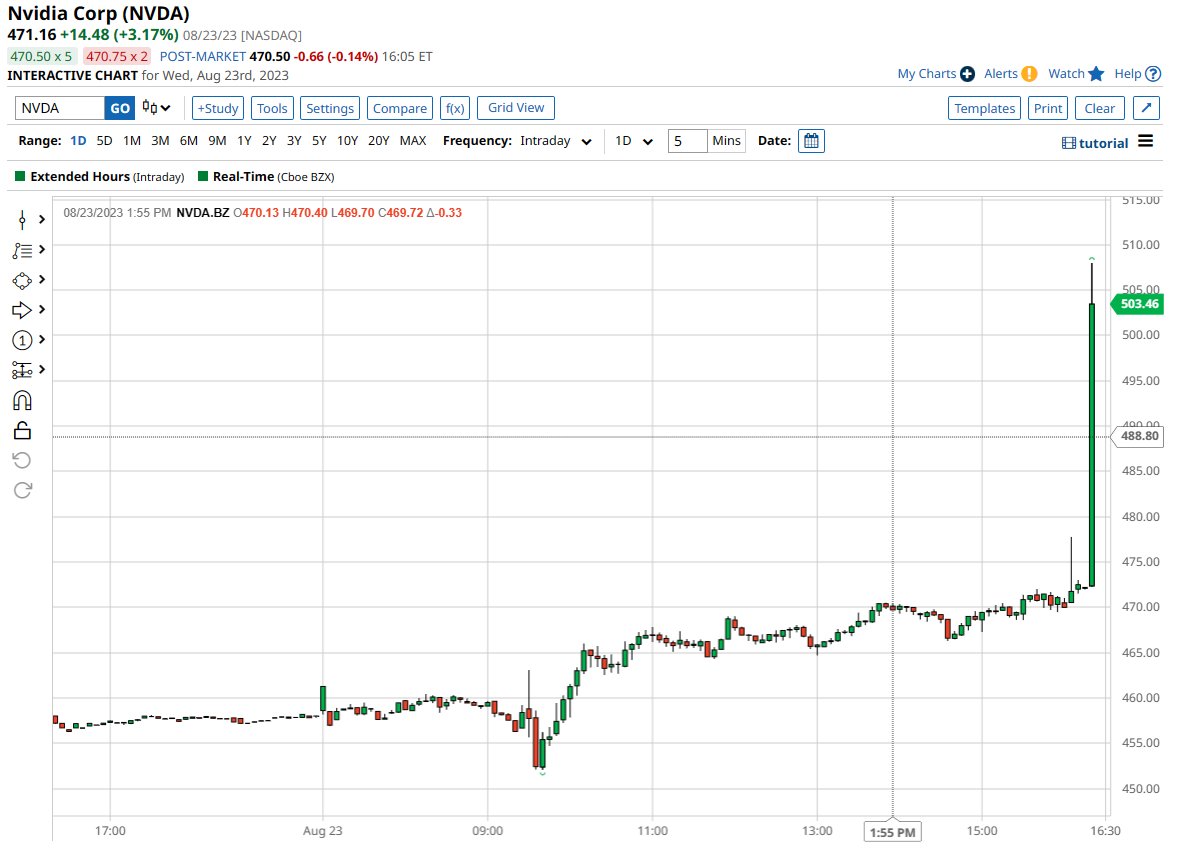1190x852 pixels.
Task: Select the crosshair cursor tool icon
Action: coord(22,220)
